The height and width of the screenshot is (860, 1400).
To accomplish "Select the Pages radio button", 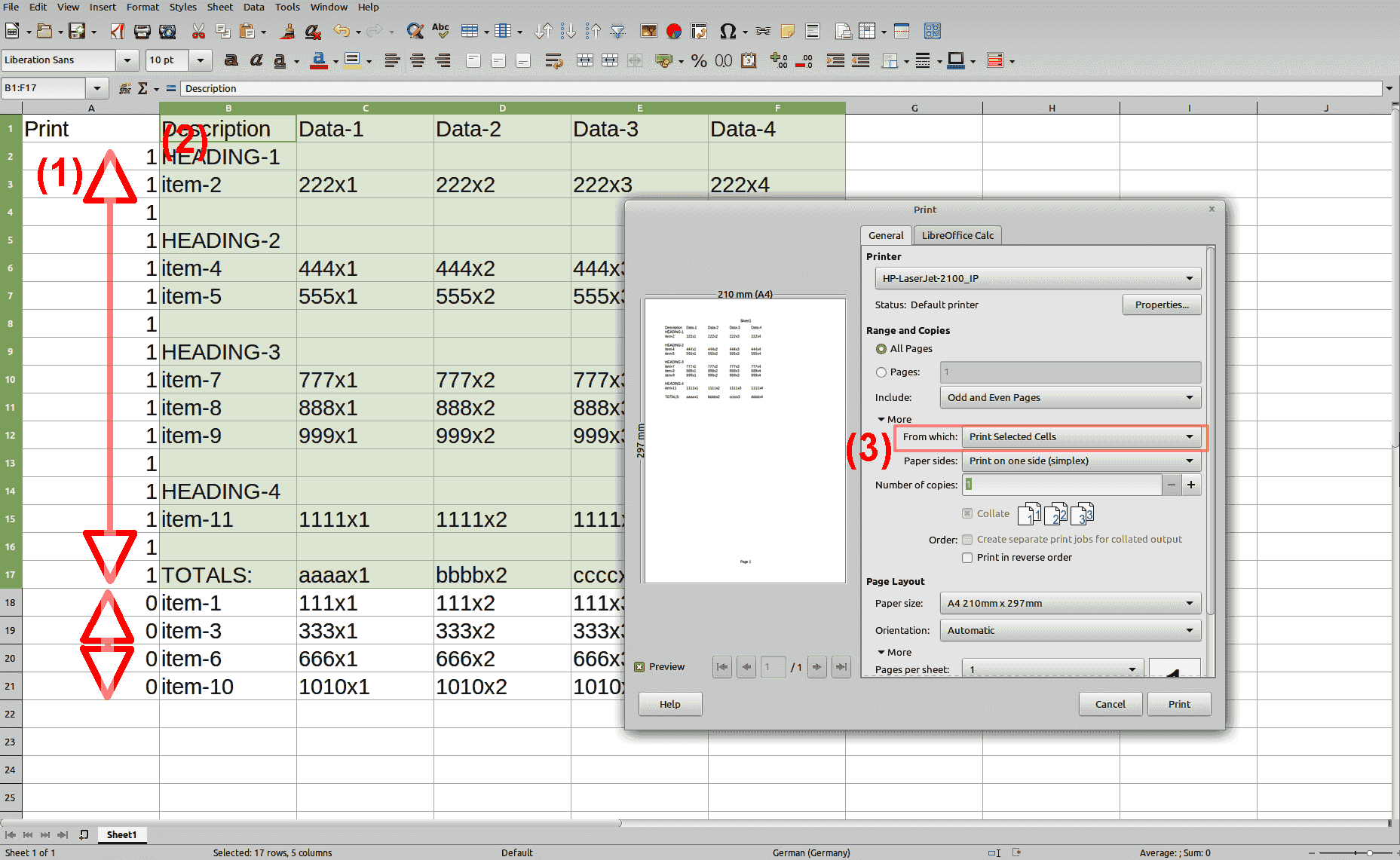I will pyautogui.click(x=881, y=372).
